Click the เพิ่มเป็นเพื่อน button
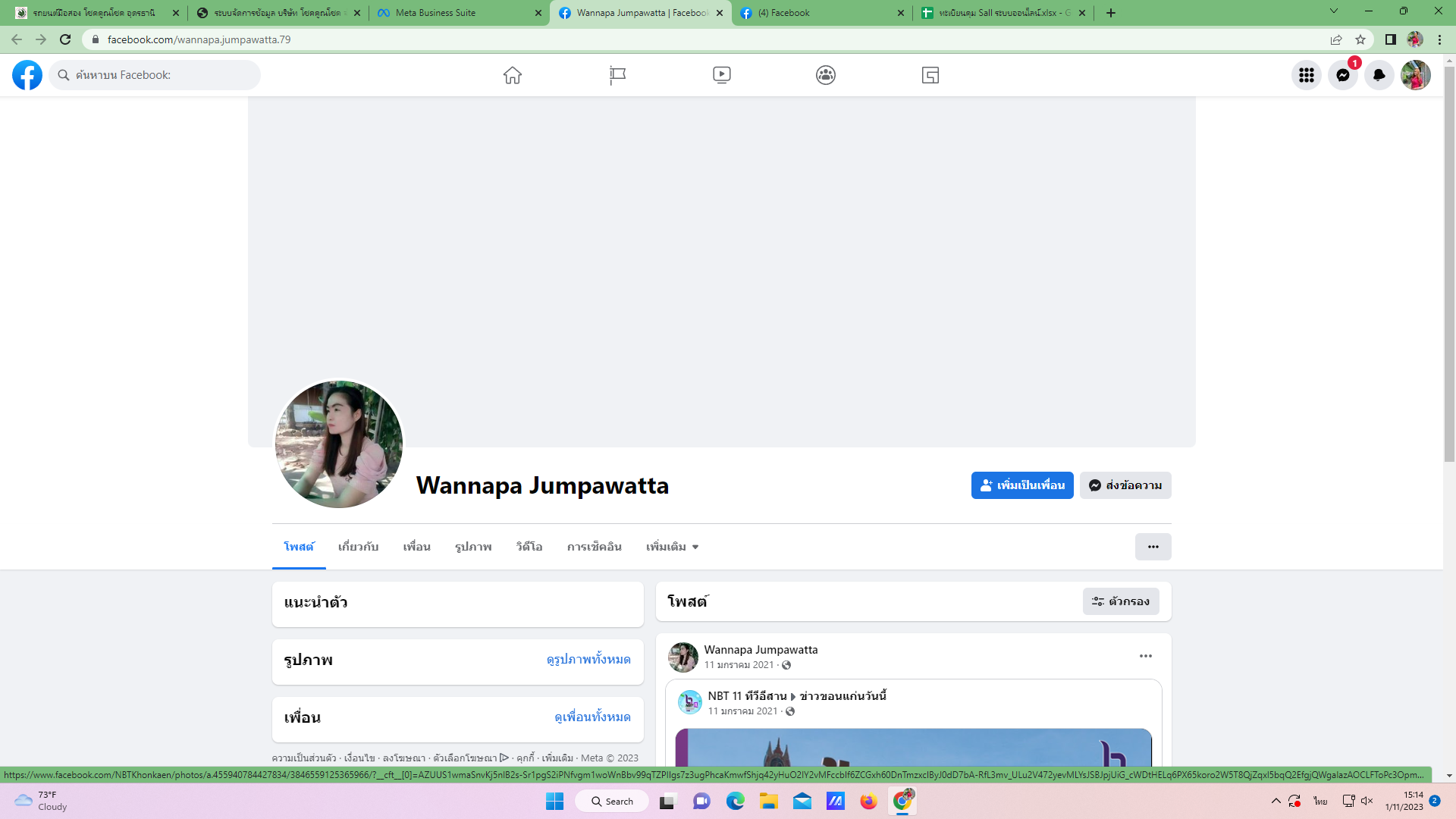The height and width of the screenshot is (819, 1456). pos(1021,485)
